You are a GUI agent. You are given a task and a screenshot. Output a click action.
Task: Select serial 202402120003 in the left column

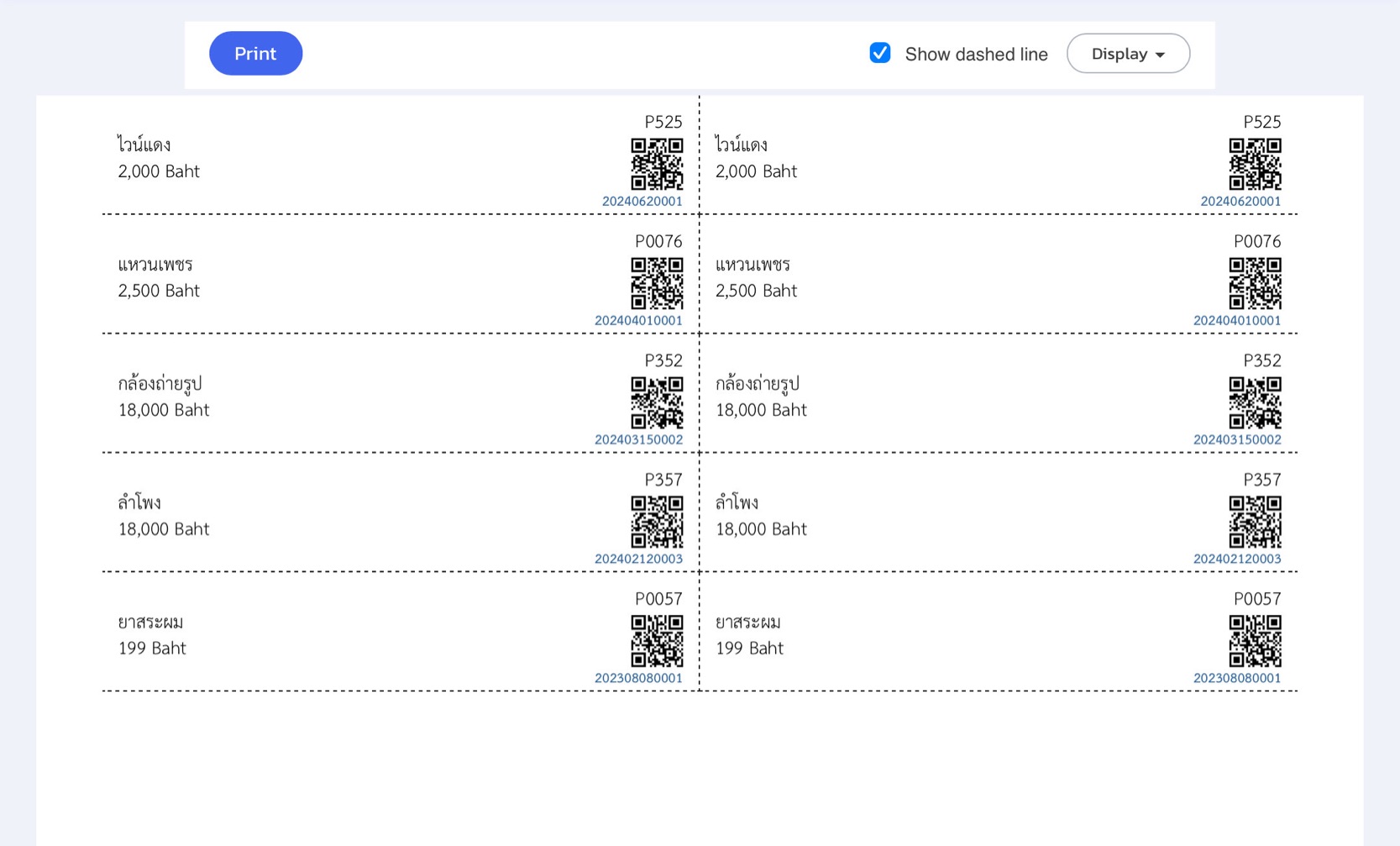(x=638, y=559)
